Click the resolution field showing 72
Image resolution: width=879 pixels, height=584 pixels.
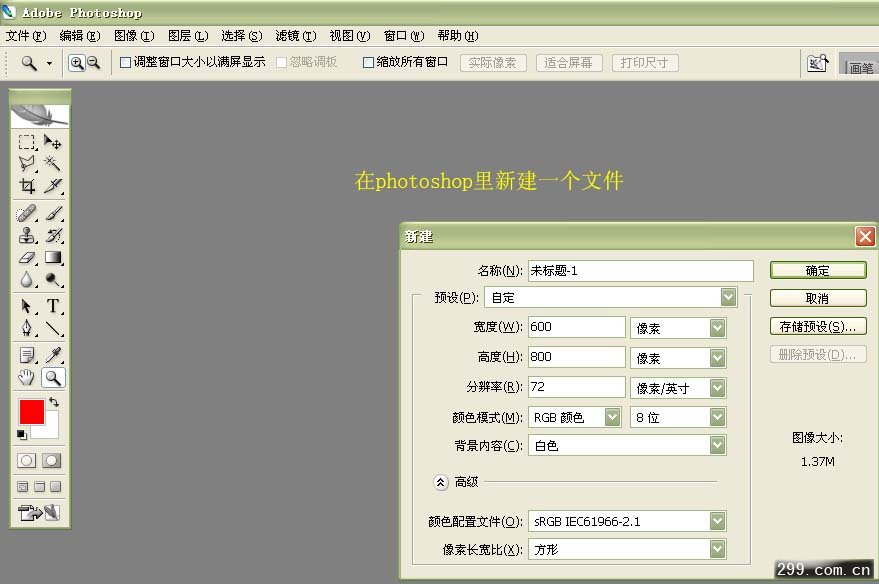click(576, 387)
